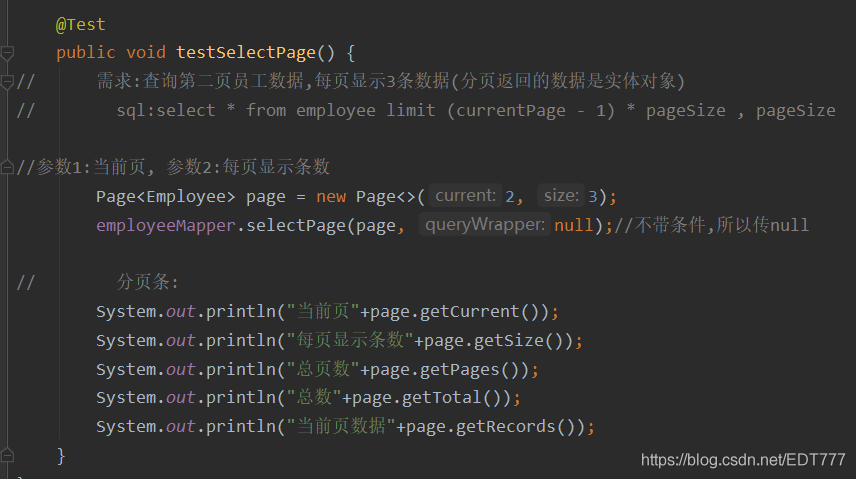856x479 pixels.
Task: Click the 'queryWrapper:' parameter inlay hint
Action: [x=485, y=224]
